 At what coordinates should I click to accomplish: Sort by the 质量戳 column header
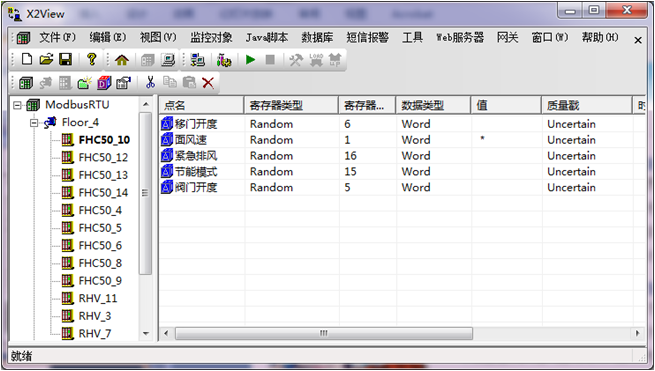click(587, 105)
